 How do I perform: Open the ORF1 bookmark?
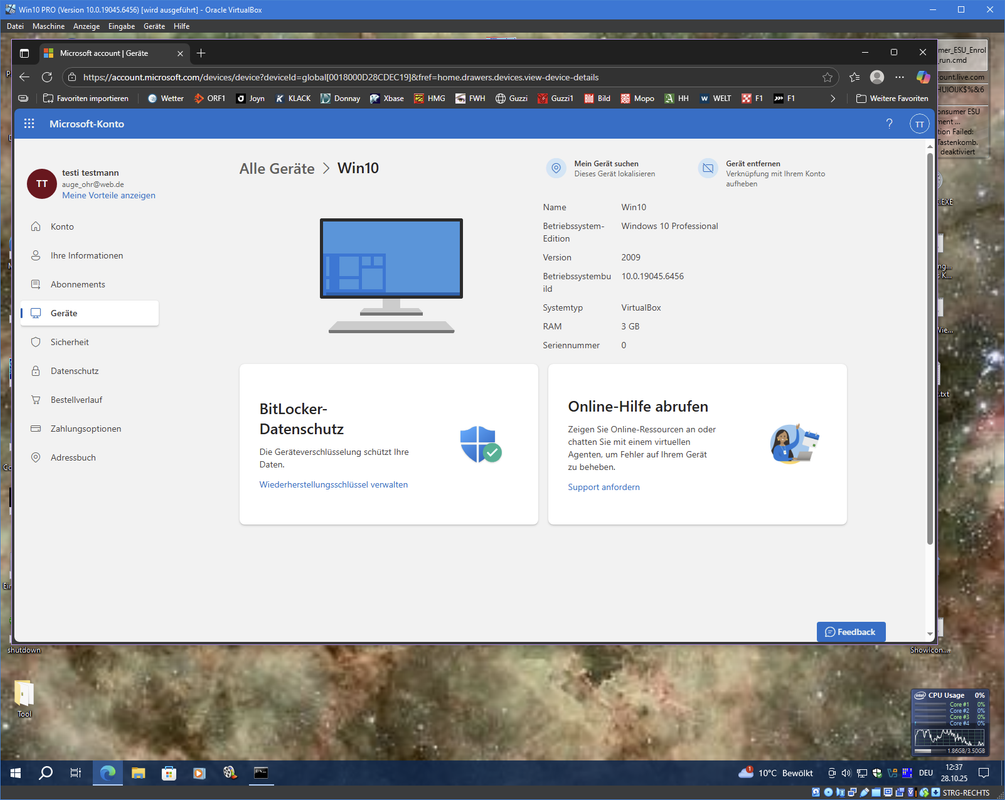[x=210, y=98]
